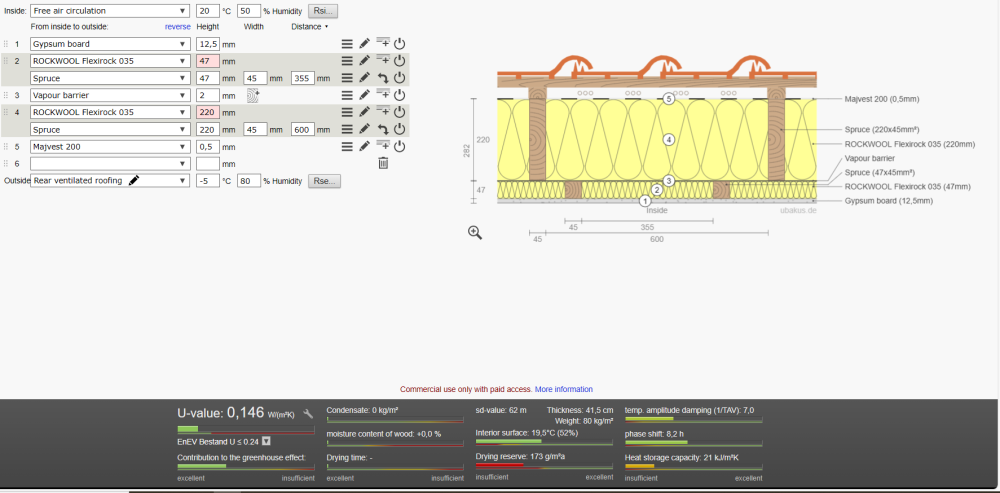
Task: Insert a layer after Gypsum board
Action: (383, 43)
